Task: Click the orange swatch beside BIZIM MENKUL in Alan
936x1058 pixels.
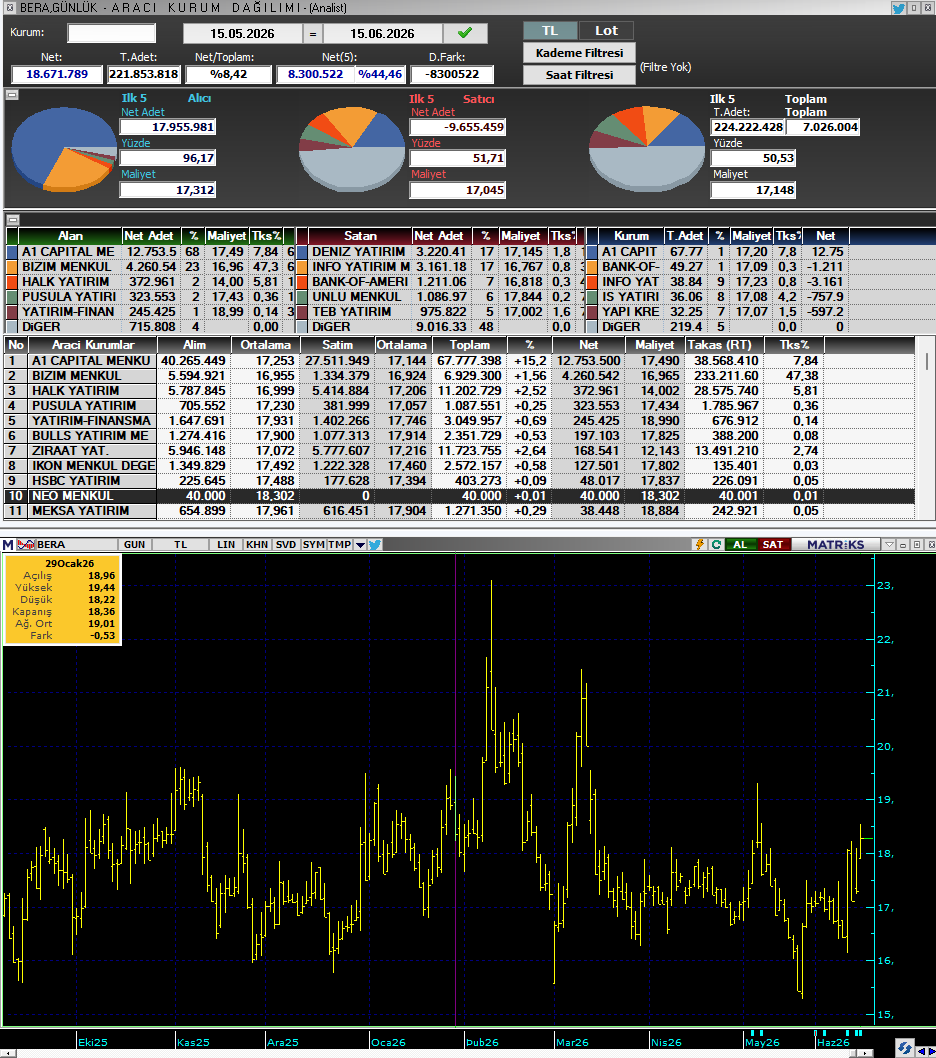Action: 11,267
